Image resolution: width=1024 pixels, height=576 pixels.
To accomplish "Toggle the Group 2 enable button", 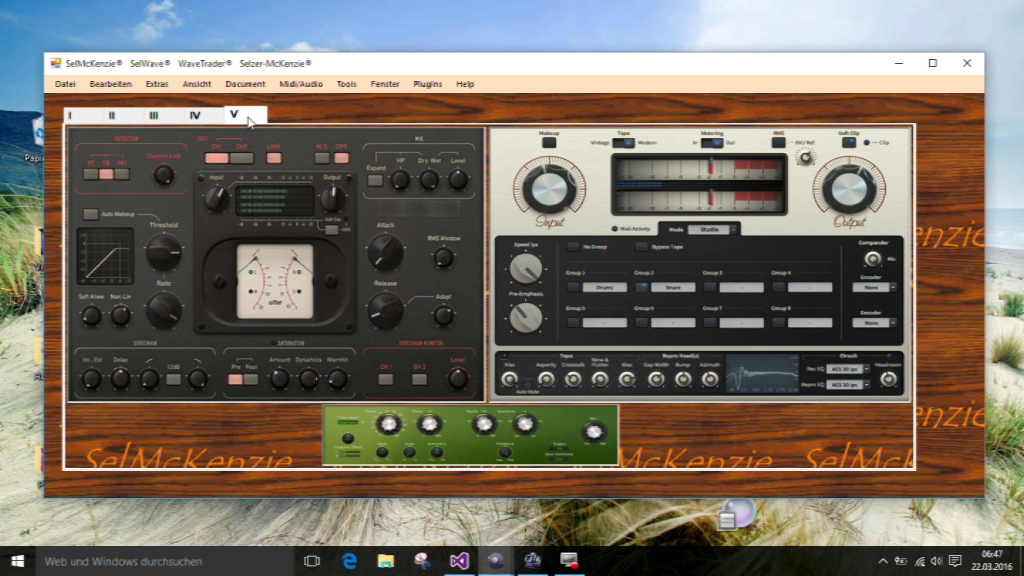I will click(641, 287).
